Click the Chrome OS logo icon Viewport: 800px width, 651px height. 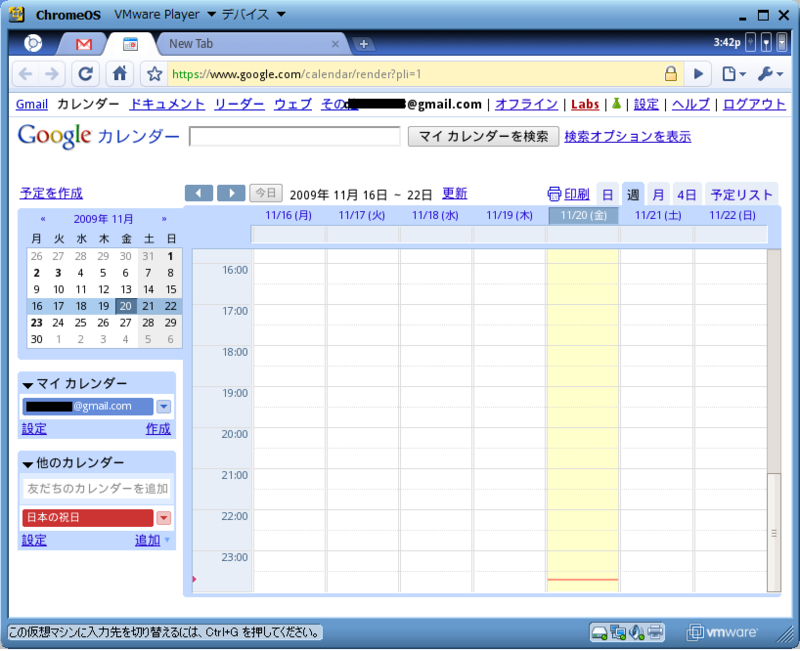[x=33, y=43]
